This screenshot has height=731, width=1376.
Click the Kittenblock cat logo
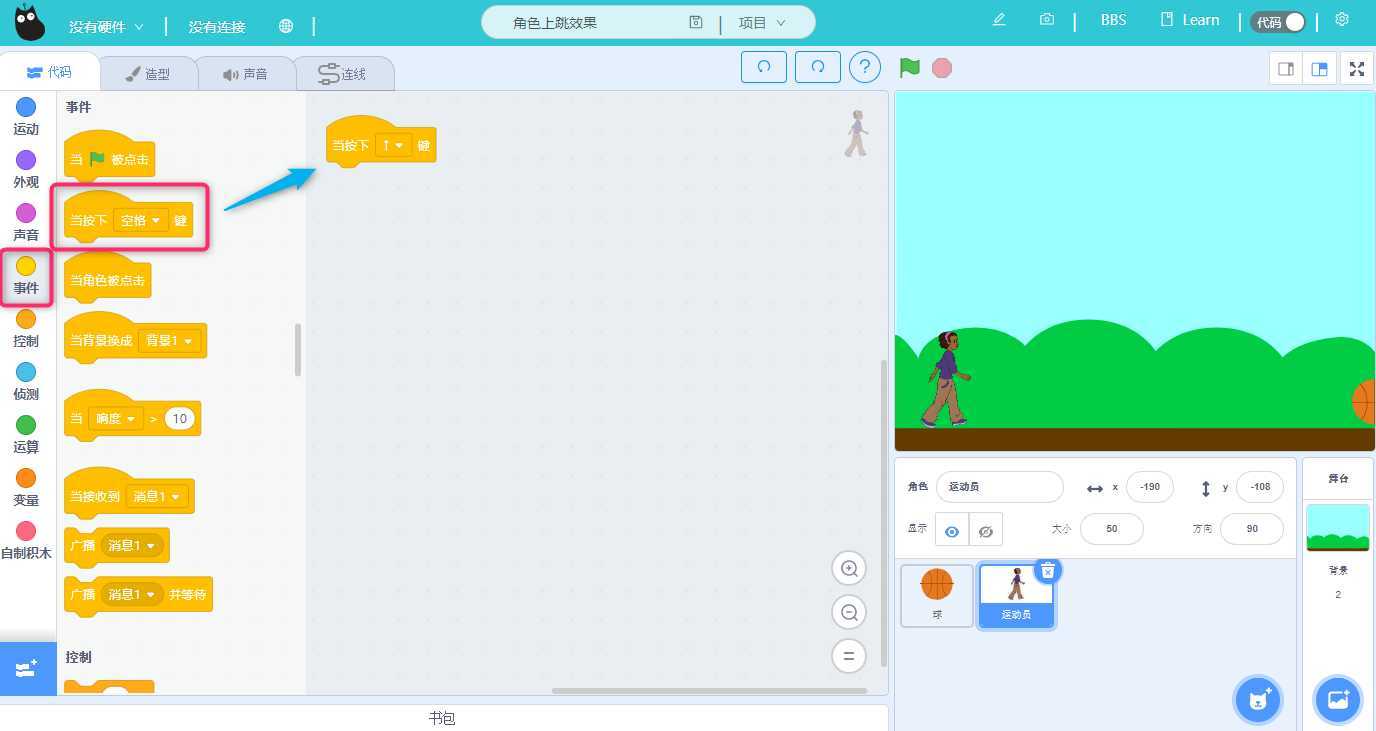(x=29, y=22)
